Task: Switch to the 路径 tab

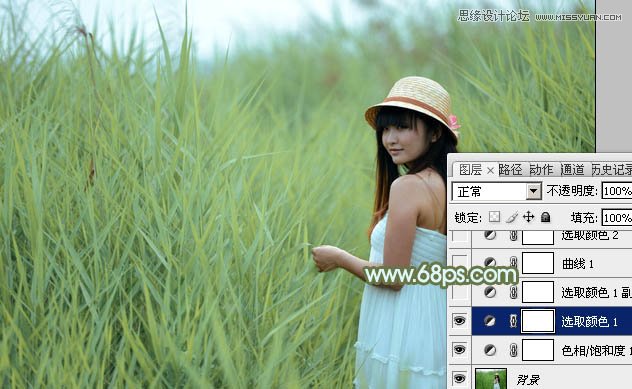Action: tap(510, 170)
